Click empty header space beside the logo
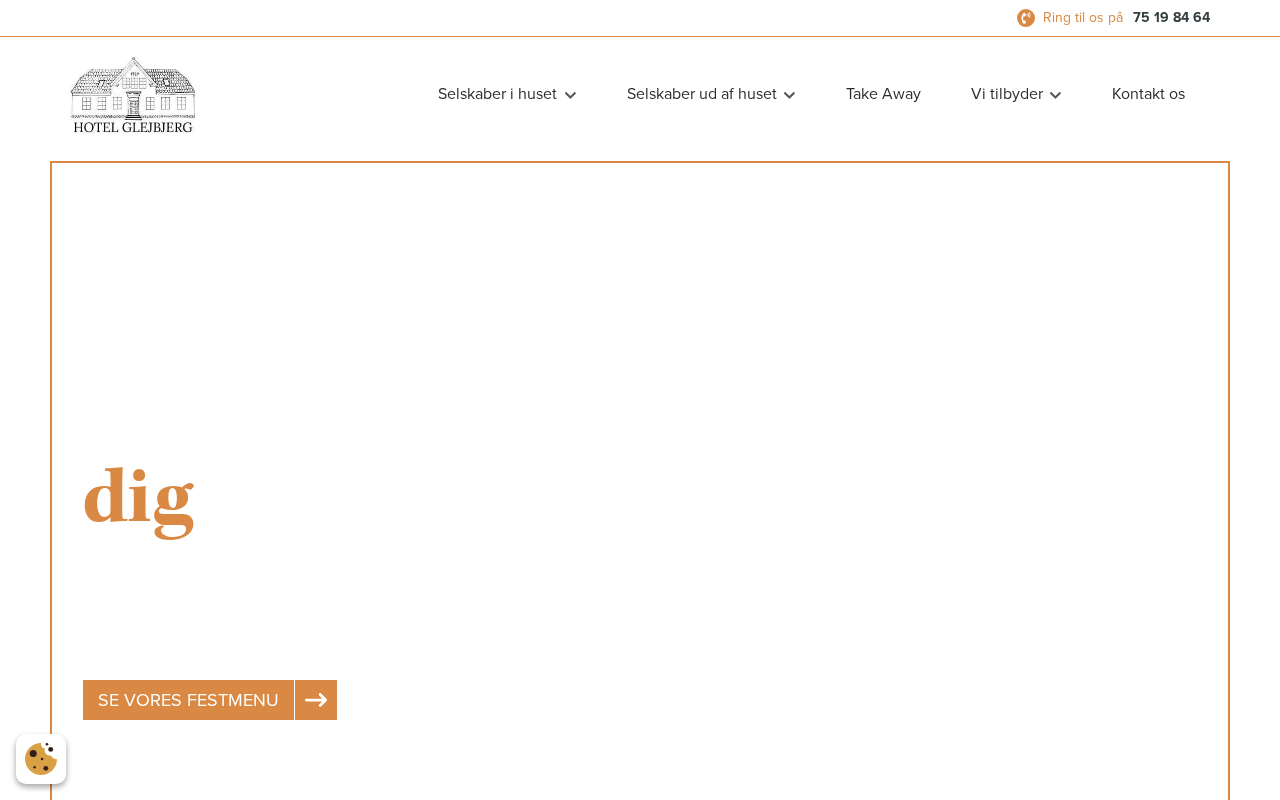The height and width of the screenshot is (800, 1280). pyautogui.click(x=310, y=95)
